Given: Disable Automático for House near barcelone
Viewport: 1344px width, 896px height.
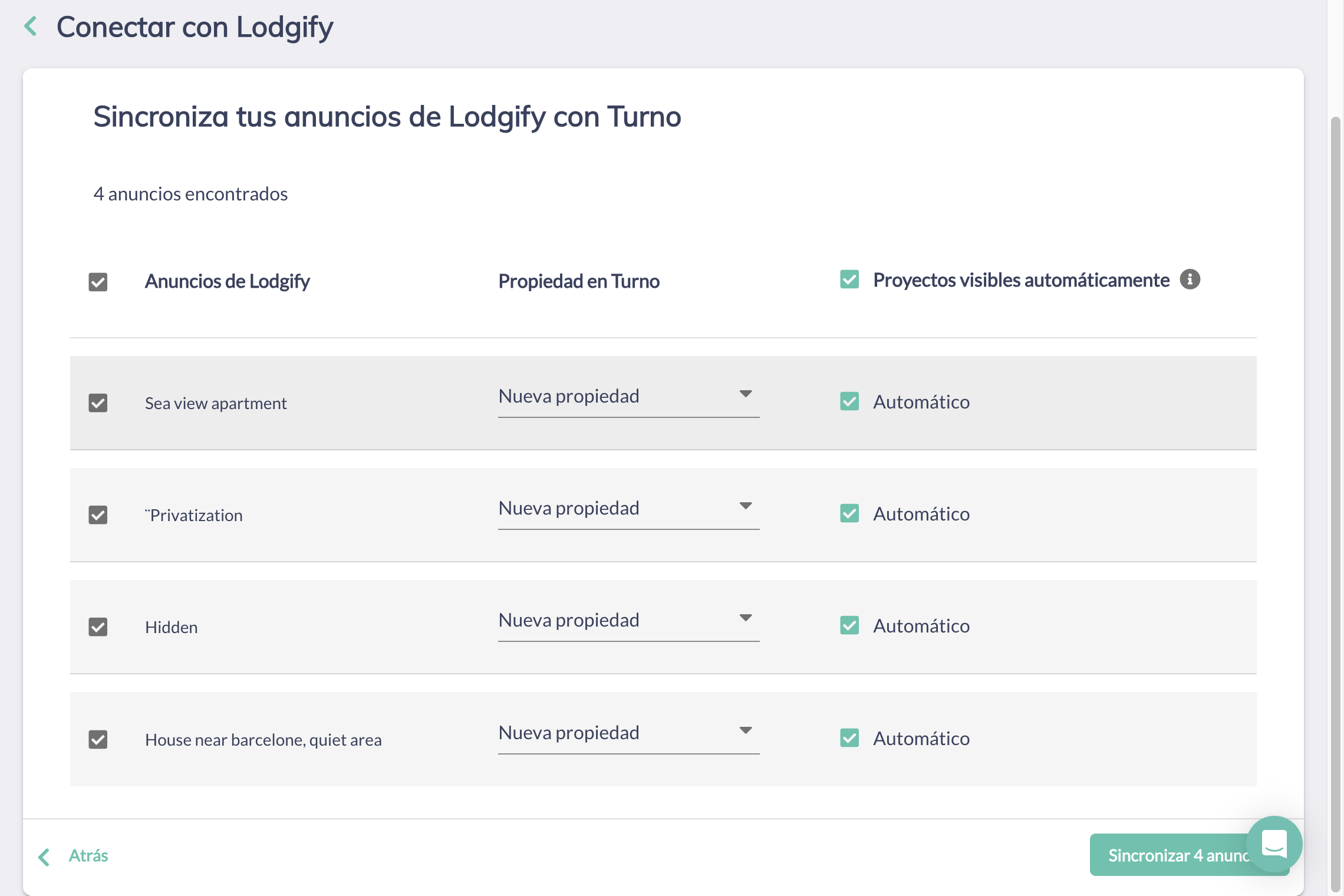Looking at the screenshot, I should tap(849, 738).
